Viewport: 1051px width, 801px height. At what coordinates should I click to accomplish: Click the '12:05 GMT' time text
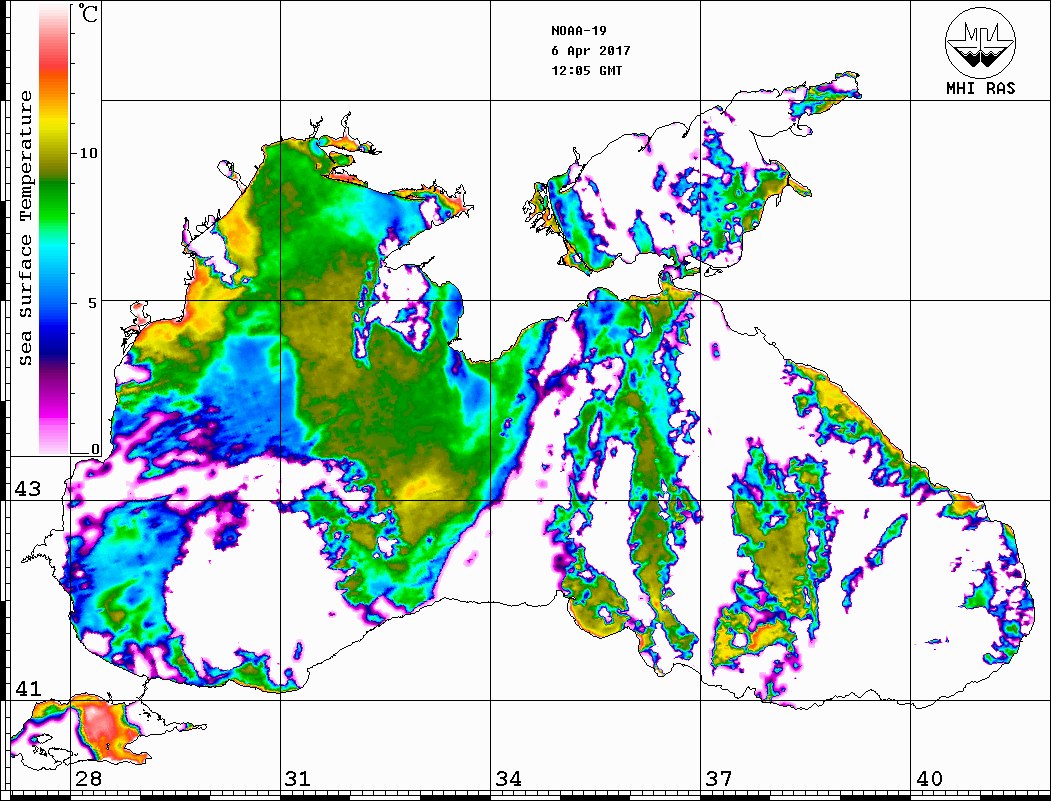pos(586,70)
